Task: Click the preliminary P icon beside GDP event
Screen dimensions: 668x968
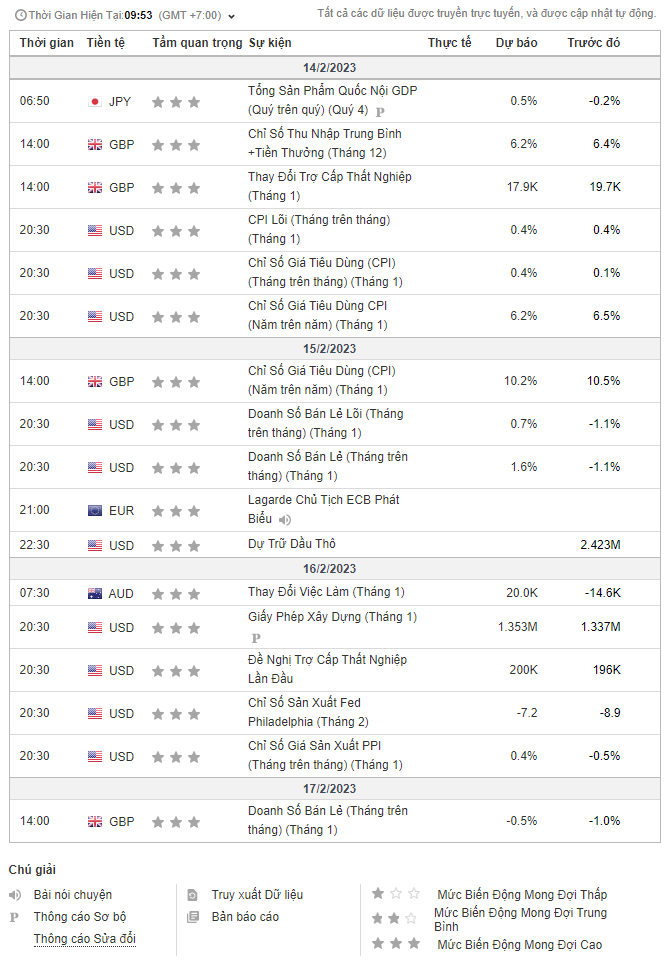Action: pyautogui.click(x=380, y=111)
